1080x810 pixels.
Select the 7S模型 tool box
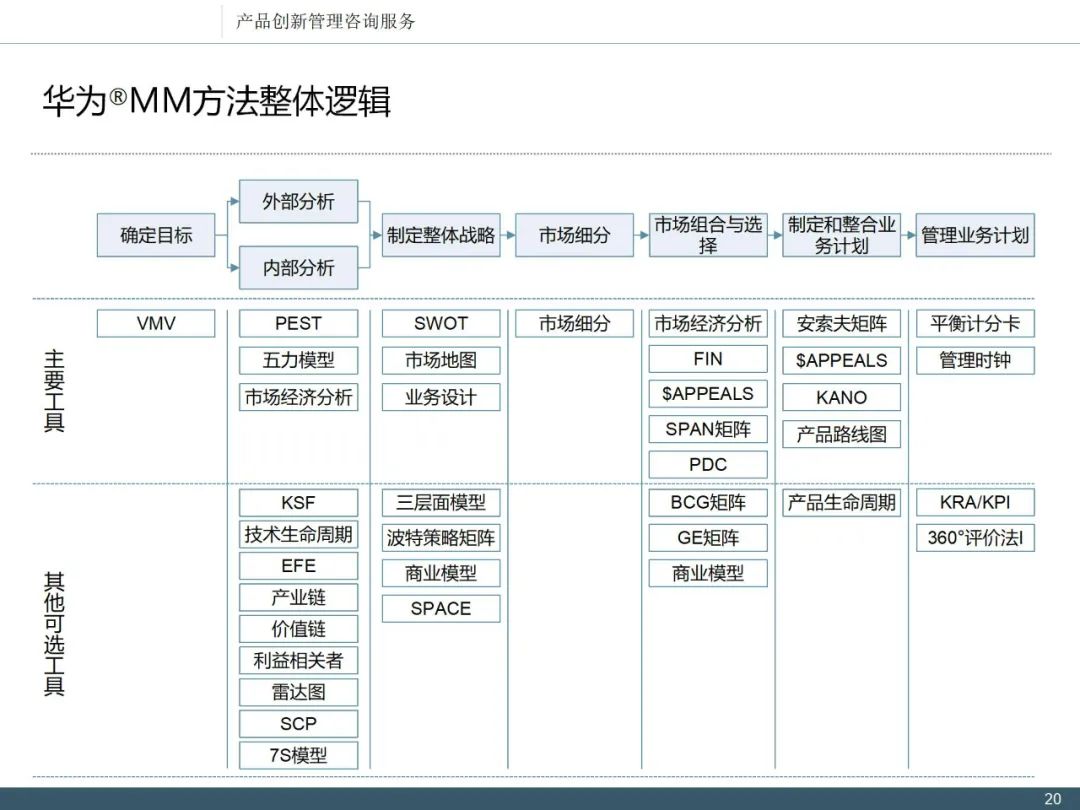tap(298, 756)
